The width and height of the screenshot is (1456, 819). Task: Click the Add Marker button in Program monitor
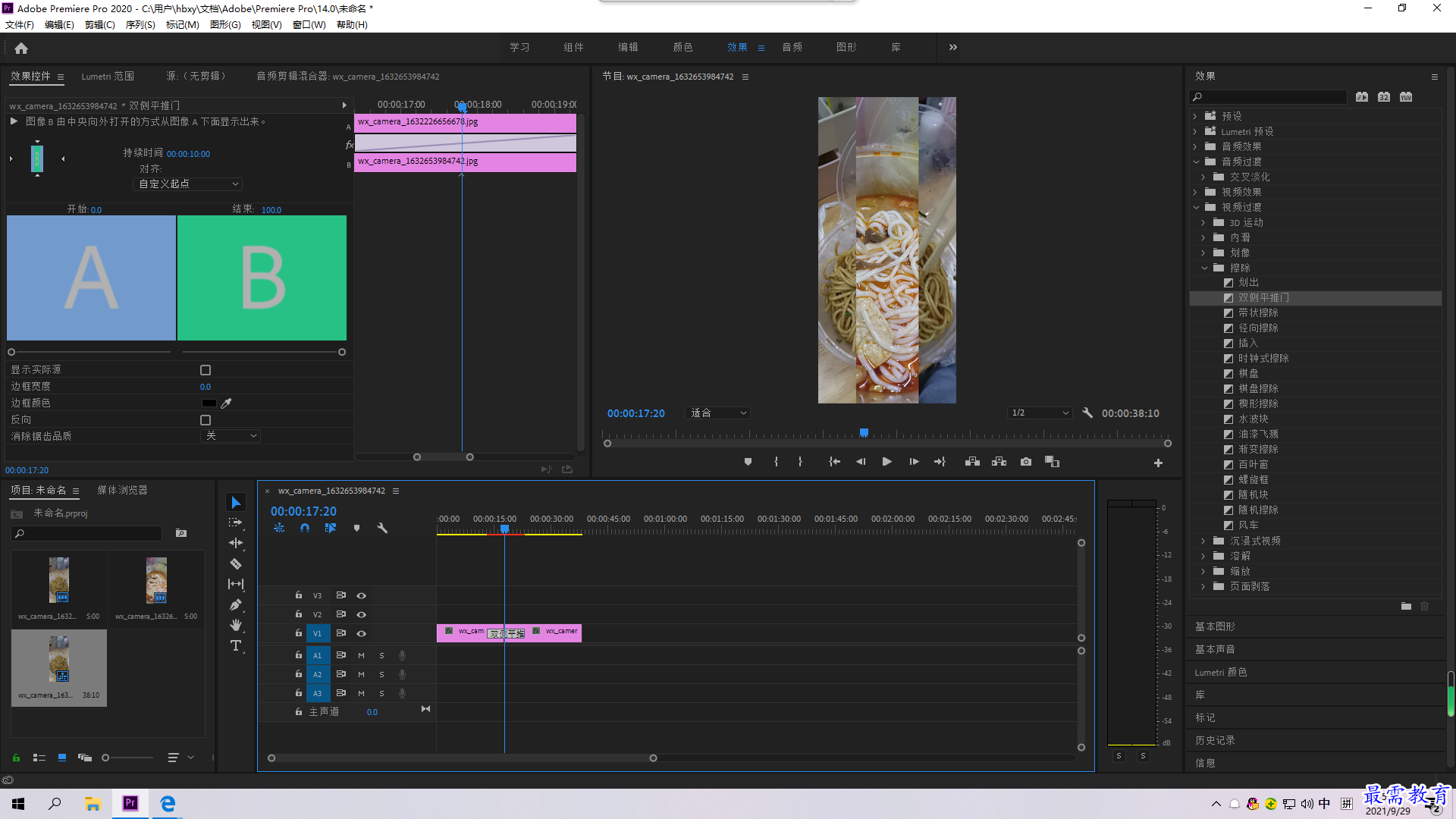[748, 462]
